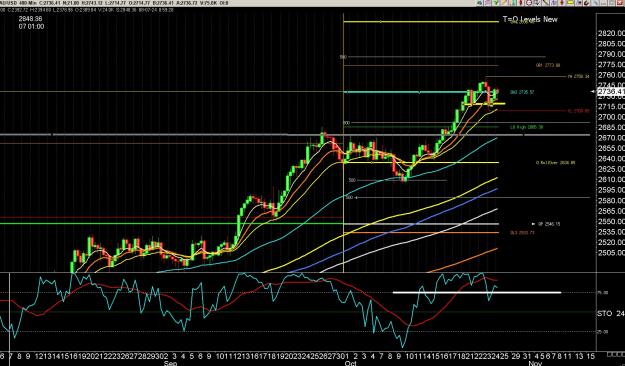This screenshot has width=625, height=366.
Task: Select the short yellow support line under recent candles
Action: click(x=485, y=104)
